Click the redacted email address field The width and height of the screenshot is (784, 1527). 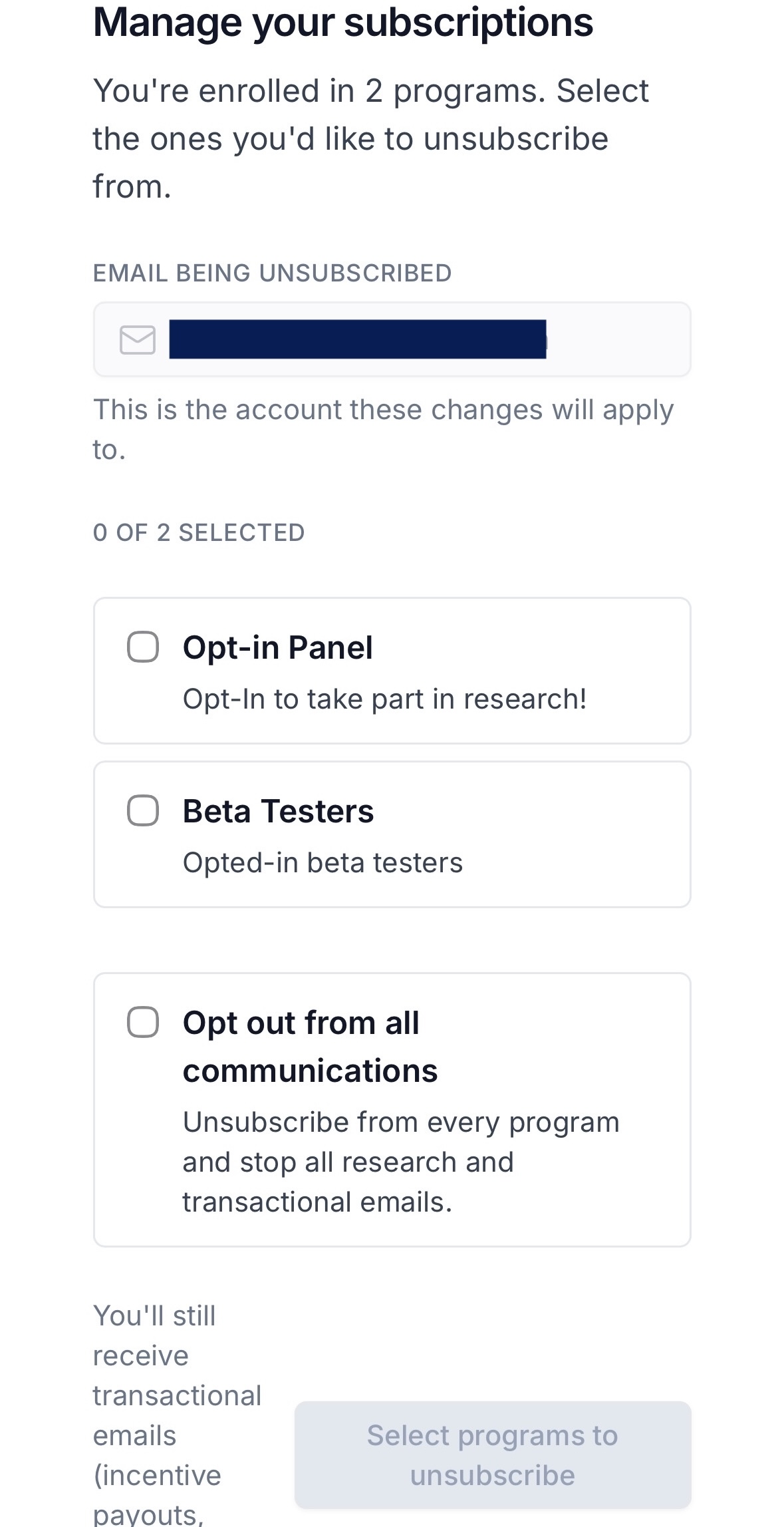click(392, 339)
